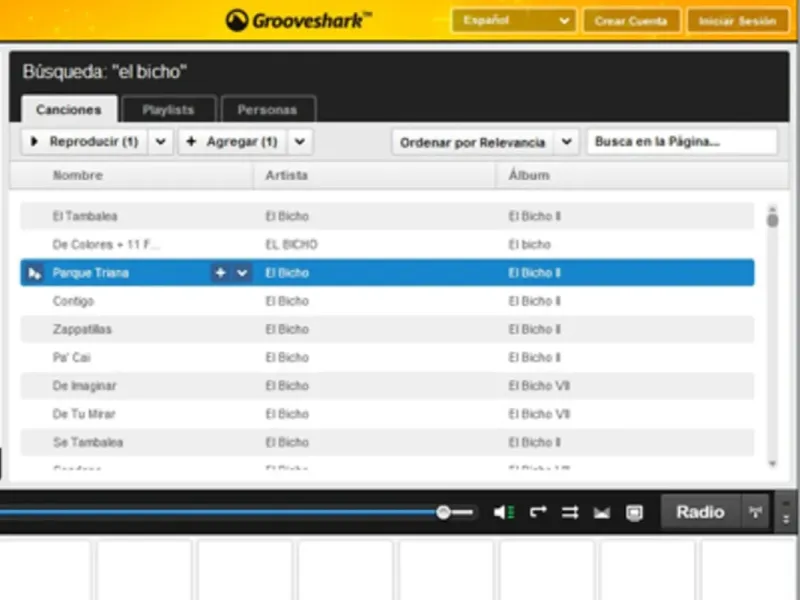Sort by Artista column header
The image size is (800, 600).
pyautogui.click(x=287, y=175)
